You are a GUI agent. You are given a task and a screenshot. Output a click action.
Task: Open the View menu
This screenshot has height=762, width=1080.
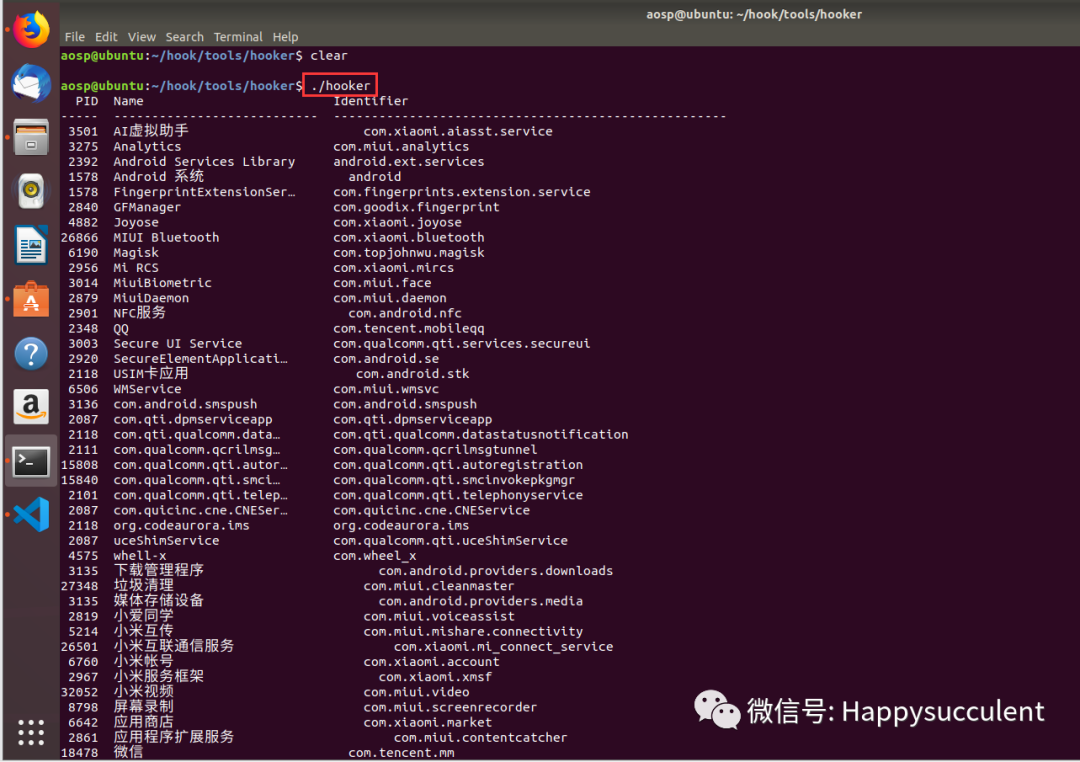click(x=141, y=37)
